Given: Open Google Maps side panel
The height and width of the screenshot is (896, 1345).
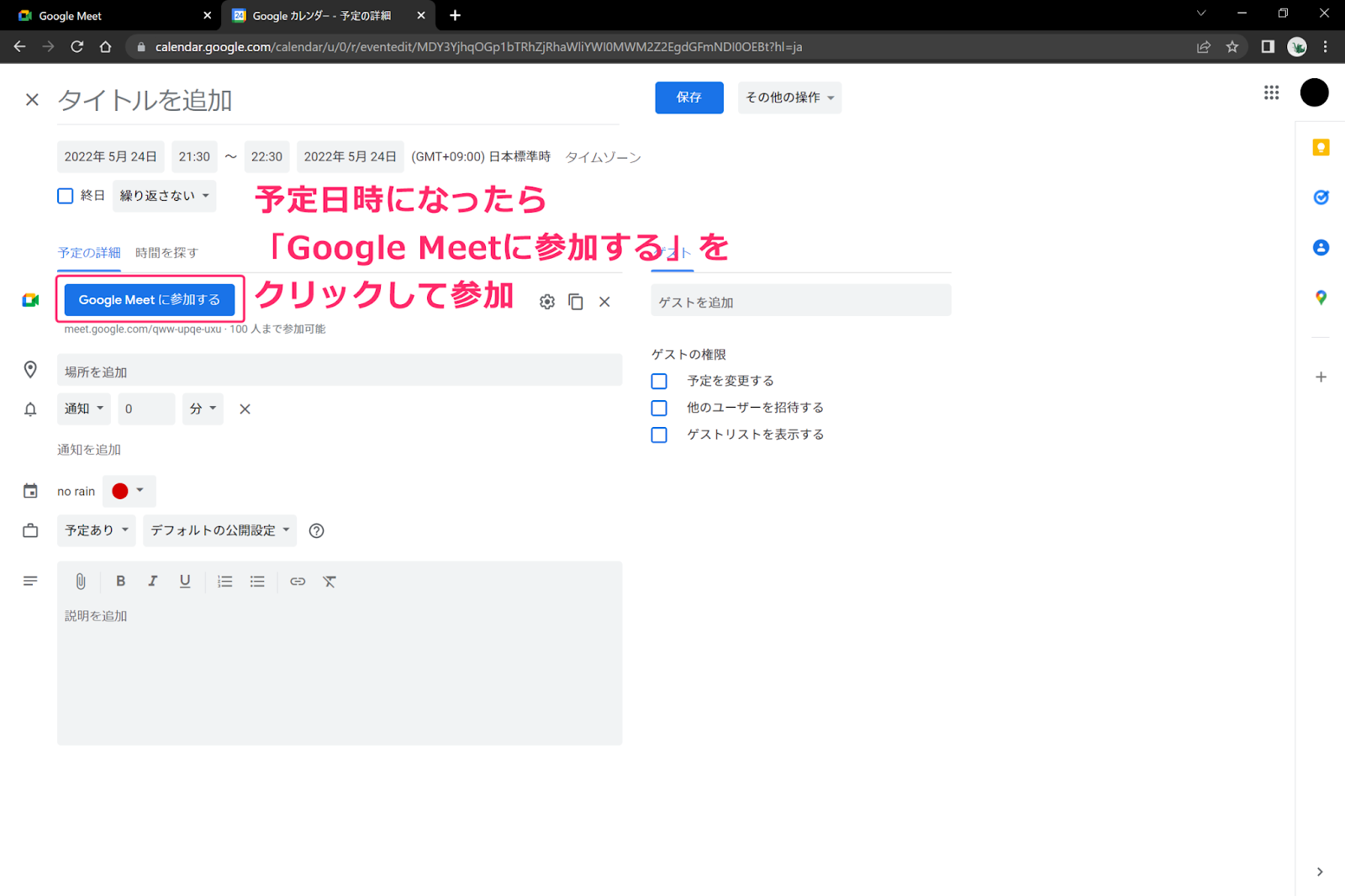Looking at the screenshot, I should 1321,298.
